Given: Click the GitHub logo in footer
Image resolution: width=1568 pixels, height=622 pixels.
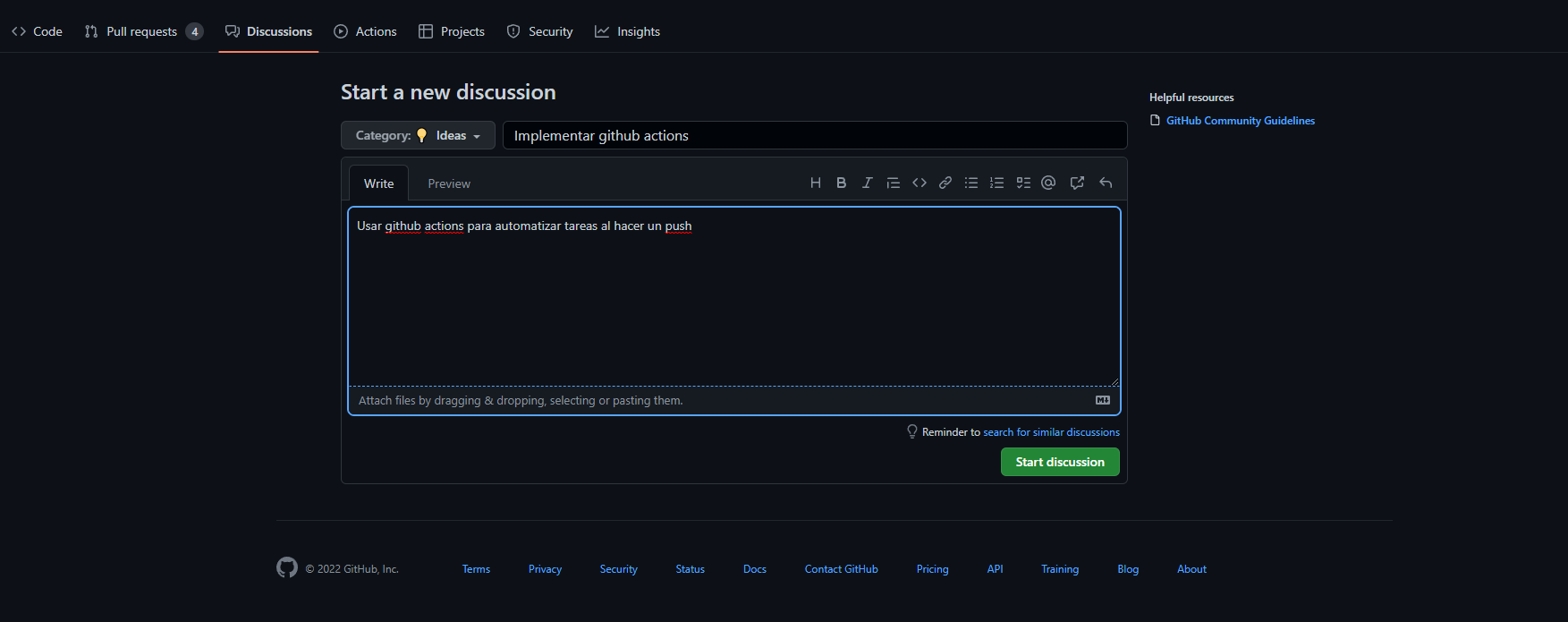Looking at the screenshot, I should pyautogui.click(x=287, y=567).
